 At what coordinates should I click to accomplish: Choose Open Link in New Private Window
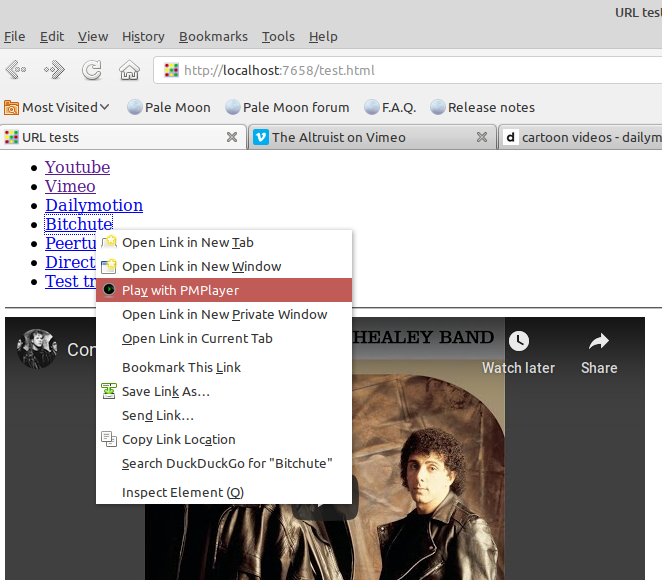pos(224,314)
